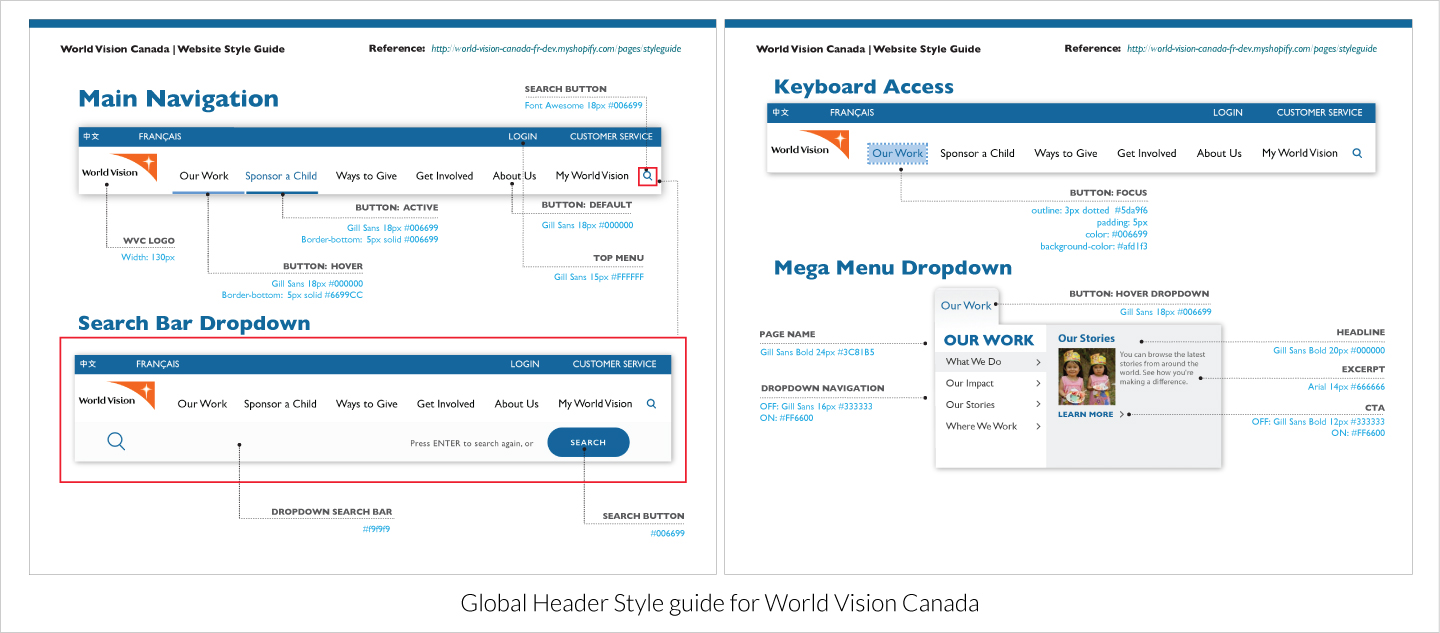The width and height of the screenshot is (1440, 633).
Task: Open the Our Stories submenu arrow in mega menu
Action: [1038, 405]
